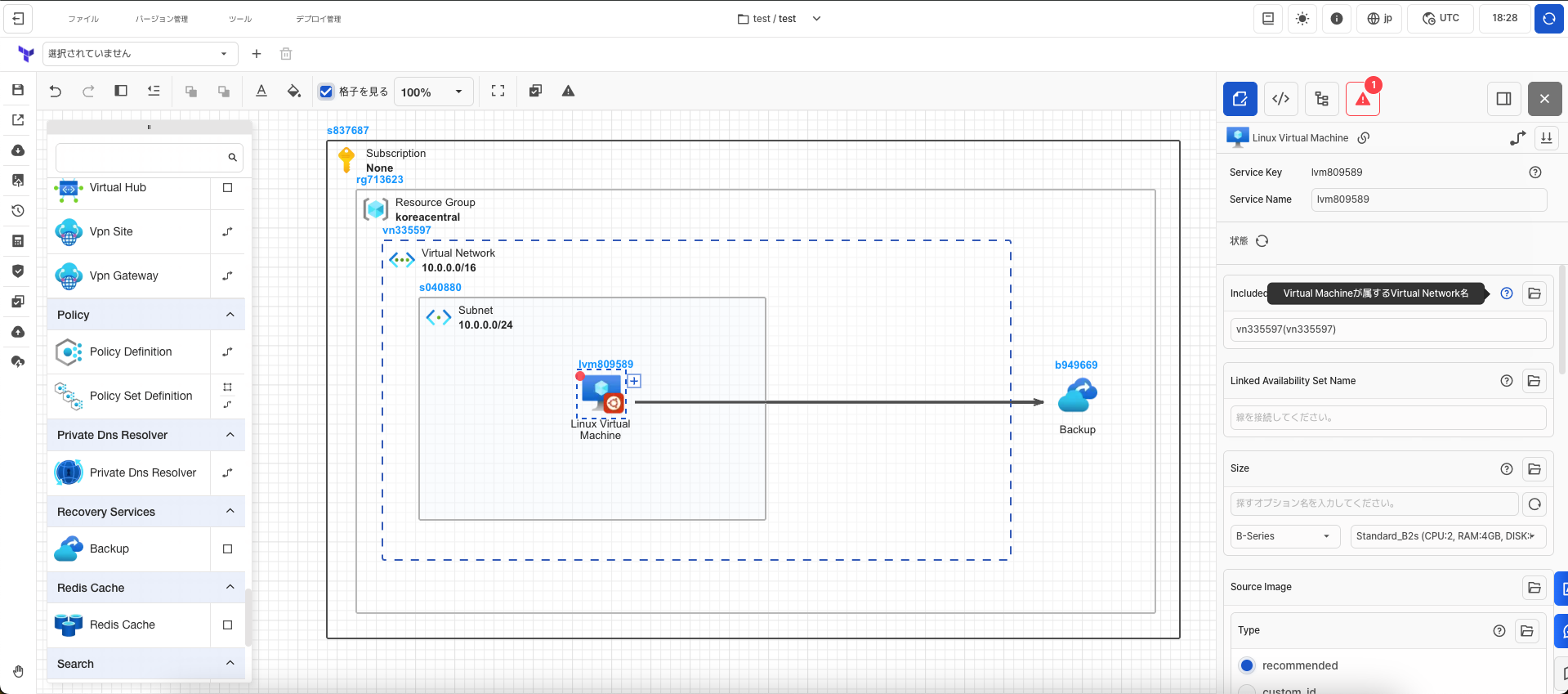
Task: Open the ツール menu
Action: (240, 19)
